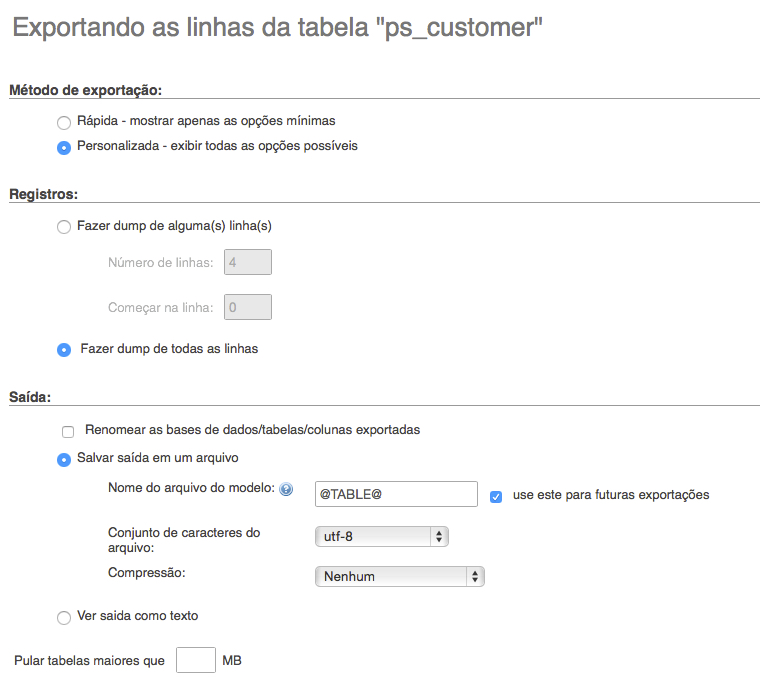Select Ver saida como texto option
The width and height of the screenshot is (760, 696).
point(64,617)
